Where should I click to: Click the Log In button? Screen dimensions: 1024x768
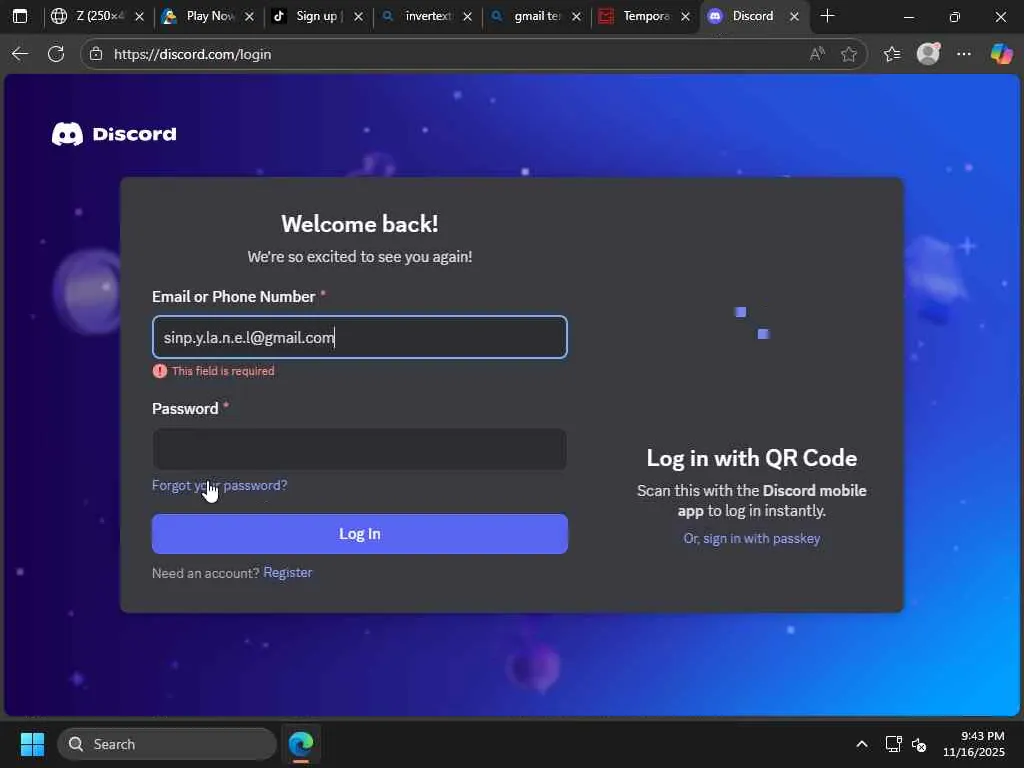pos(360,534)
